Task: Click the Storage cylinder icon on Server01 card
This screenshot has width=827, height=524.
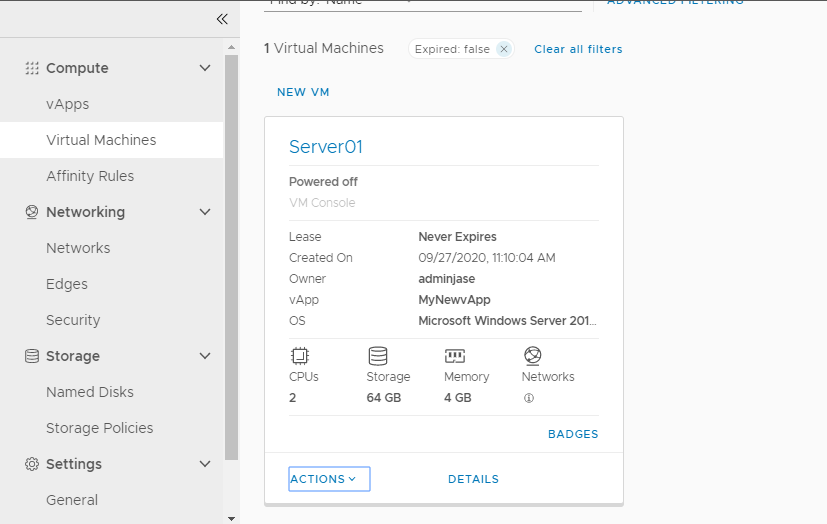Action: (378, 356)
